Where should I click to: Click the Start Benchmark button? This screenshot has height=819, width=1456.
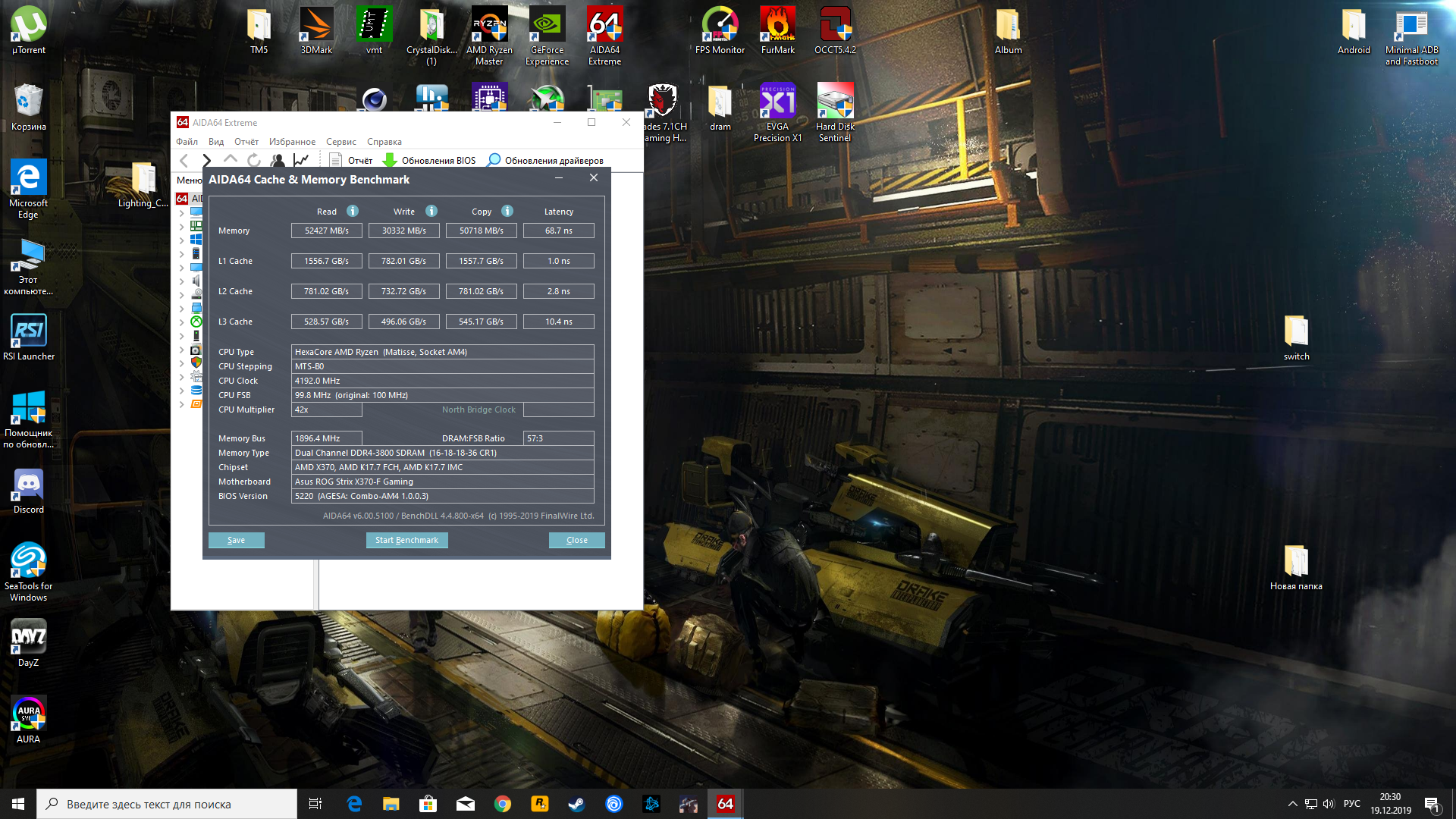point(406,540)
